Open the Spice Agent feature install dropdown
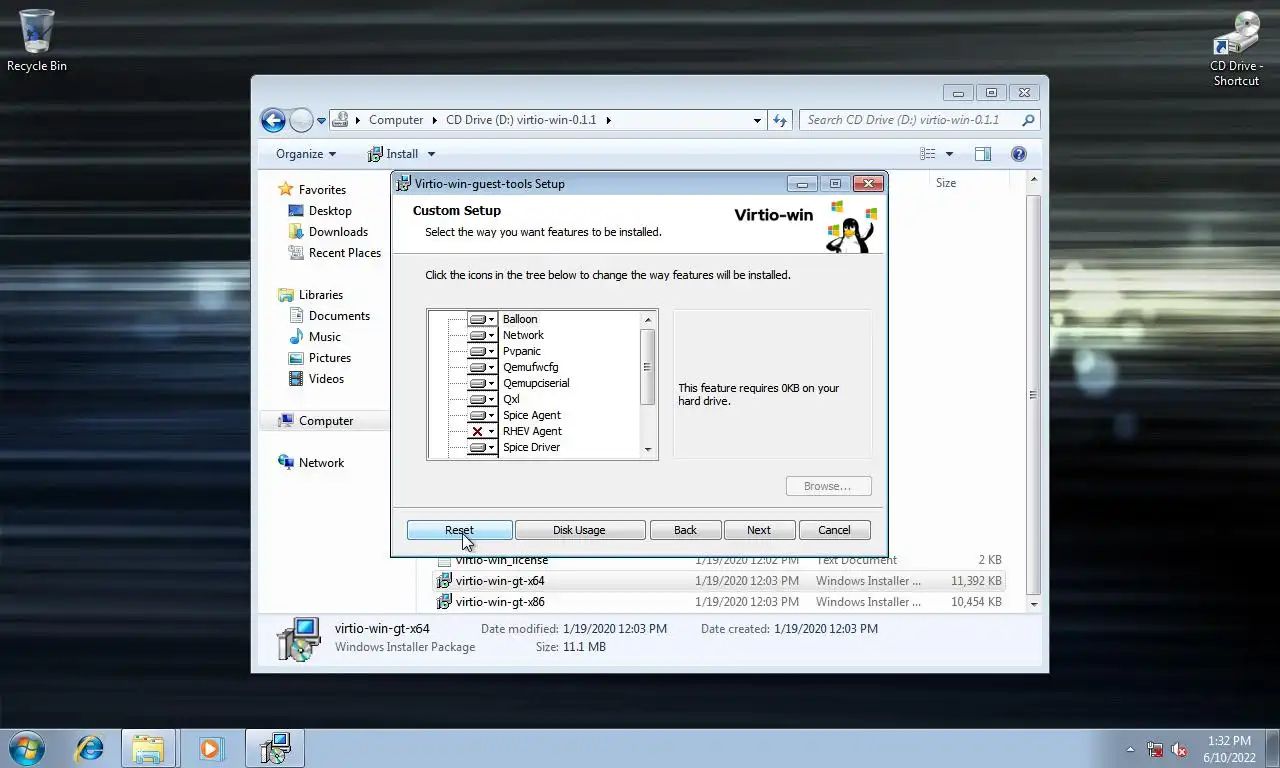1280x768 pixels. 482,415
